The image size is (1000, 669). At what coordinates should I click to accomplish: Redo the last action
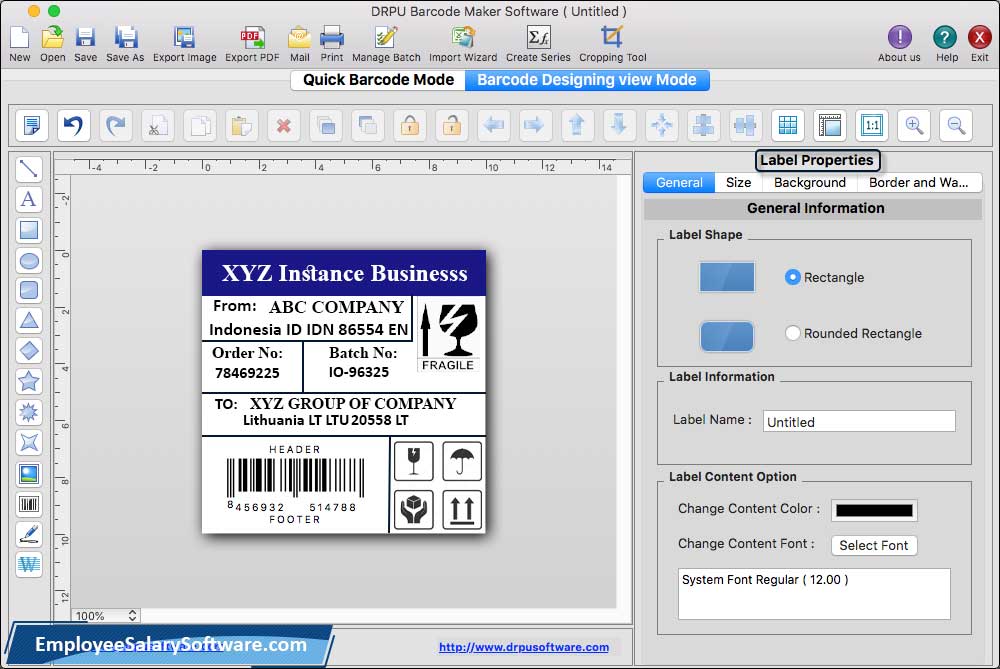pos(115,125)
